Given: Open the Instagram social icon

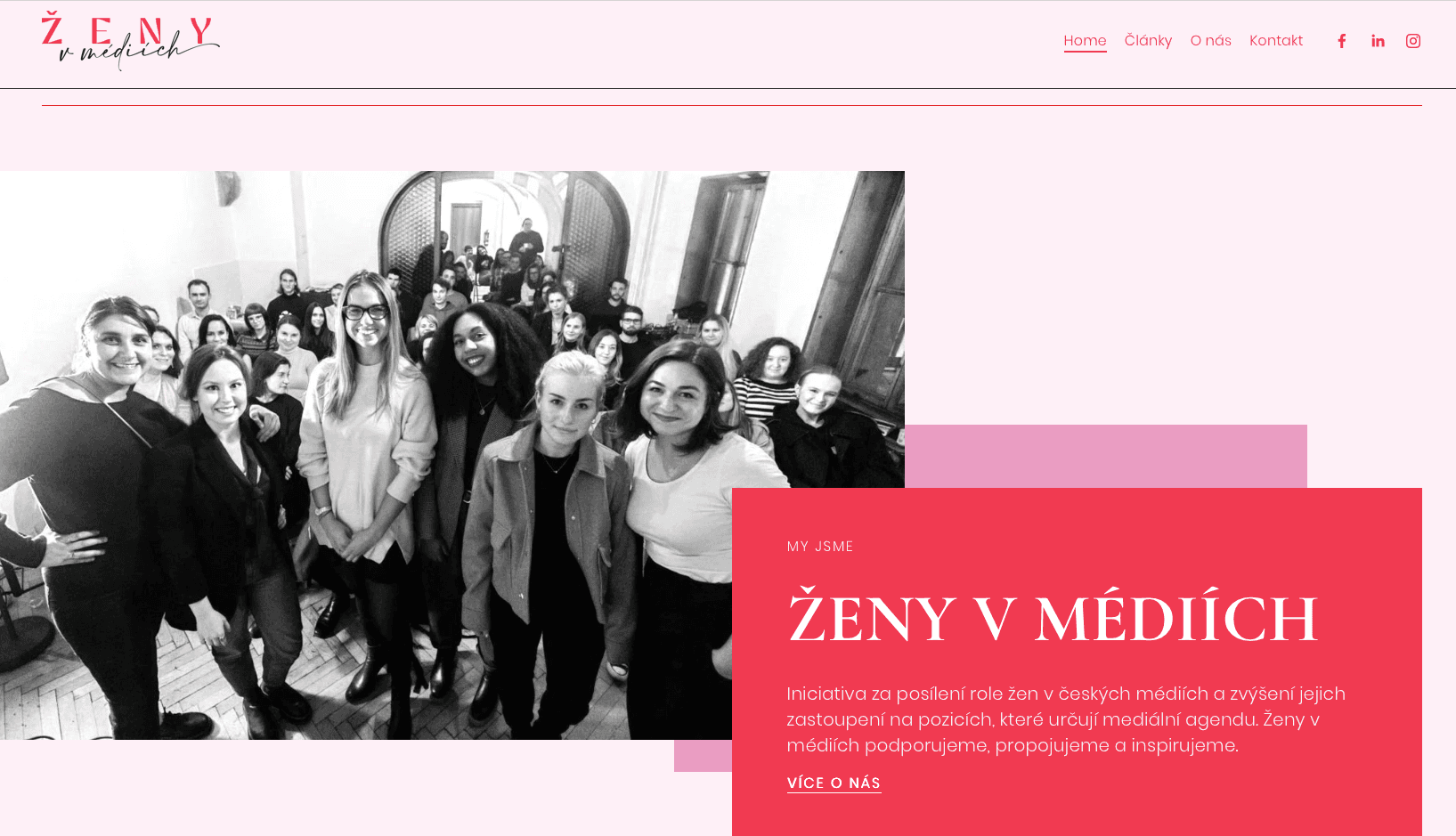Looking at the screenshot, I should coord(1413,41).
